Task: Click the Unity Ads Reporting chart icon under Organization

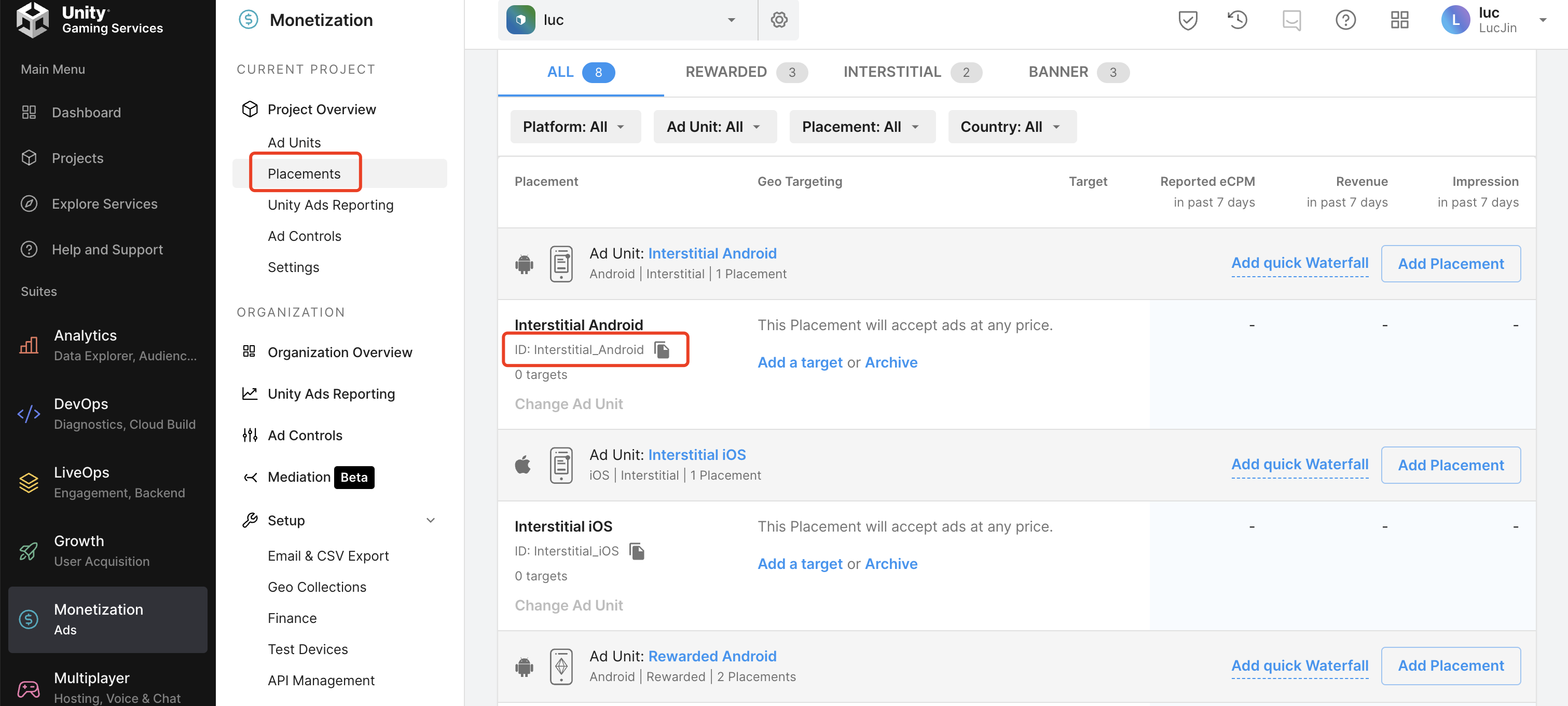Action: click(x=250, y=393)
